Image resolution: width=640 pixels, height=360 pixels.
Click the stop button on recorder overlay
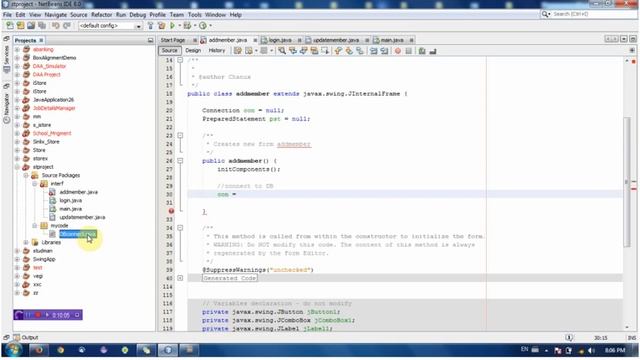38,315
